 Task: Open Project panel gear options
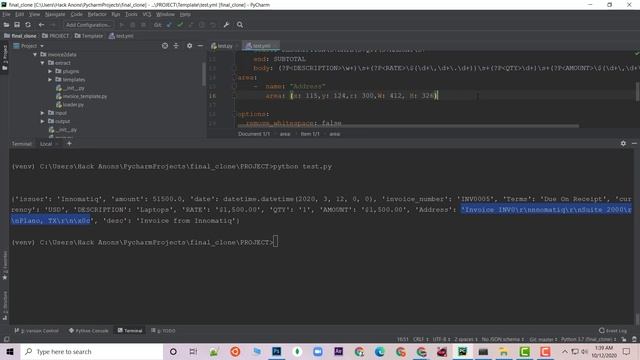coord(189,46)
